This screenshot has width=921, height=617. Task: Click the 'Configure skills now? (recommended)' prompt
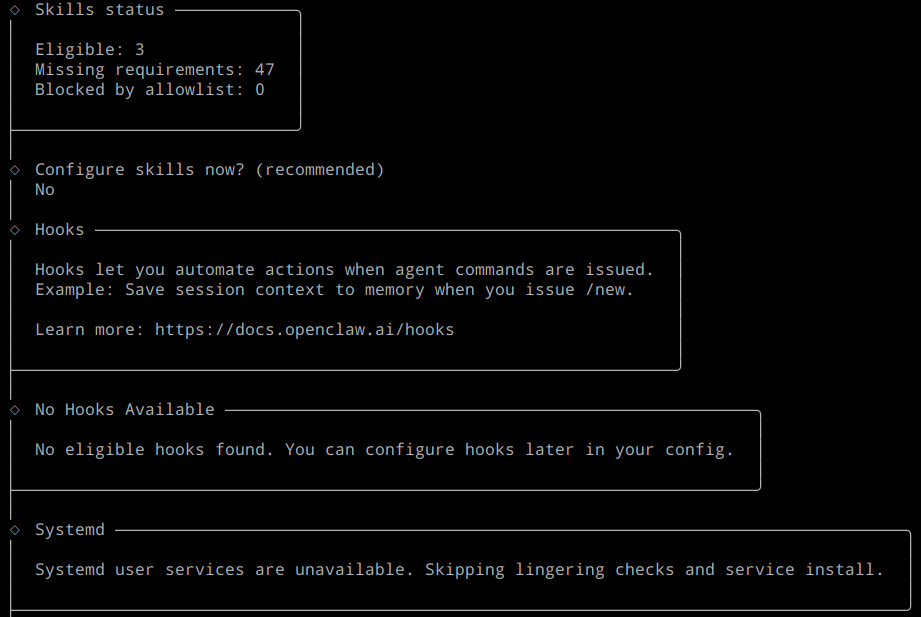209,170
